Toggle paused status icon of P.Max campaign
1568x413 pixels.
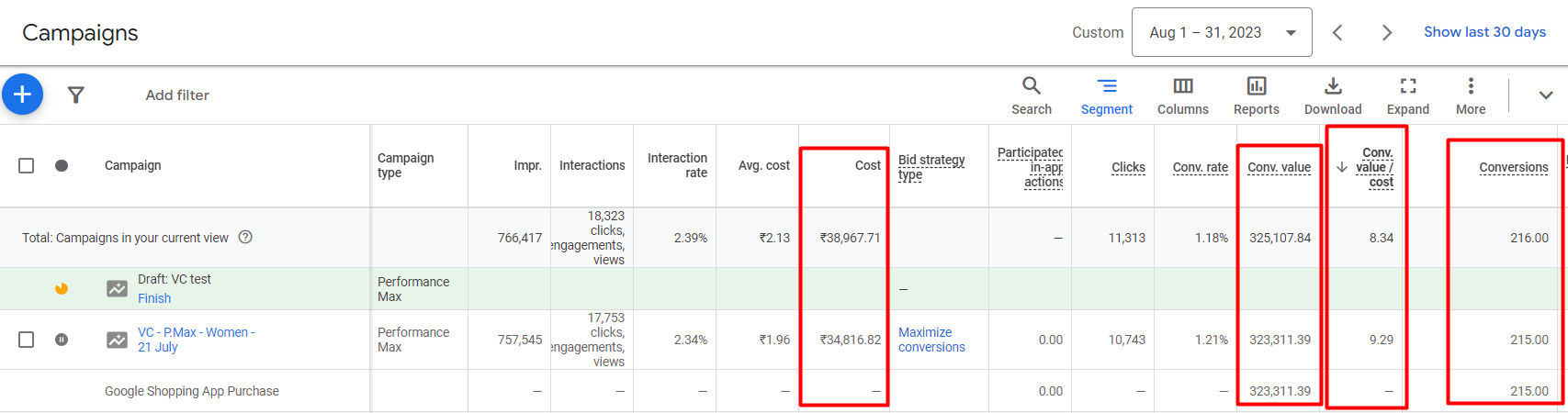pyautogui.click(x=62, y=340)
